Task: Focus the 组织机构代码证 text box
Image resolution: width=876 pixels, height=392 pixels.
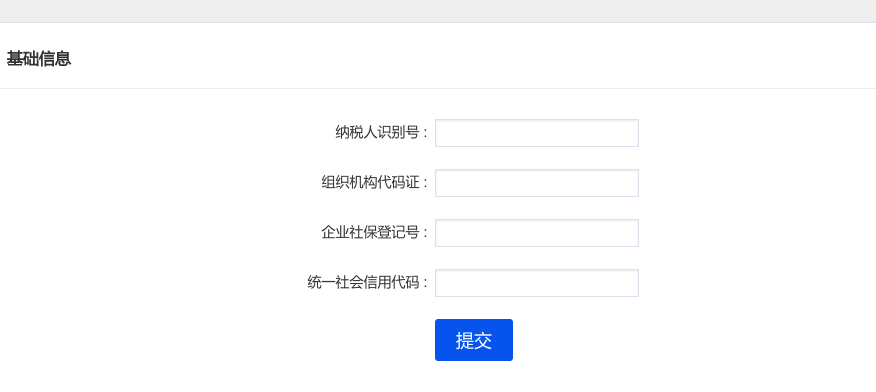Action: [536, 183]
